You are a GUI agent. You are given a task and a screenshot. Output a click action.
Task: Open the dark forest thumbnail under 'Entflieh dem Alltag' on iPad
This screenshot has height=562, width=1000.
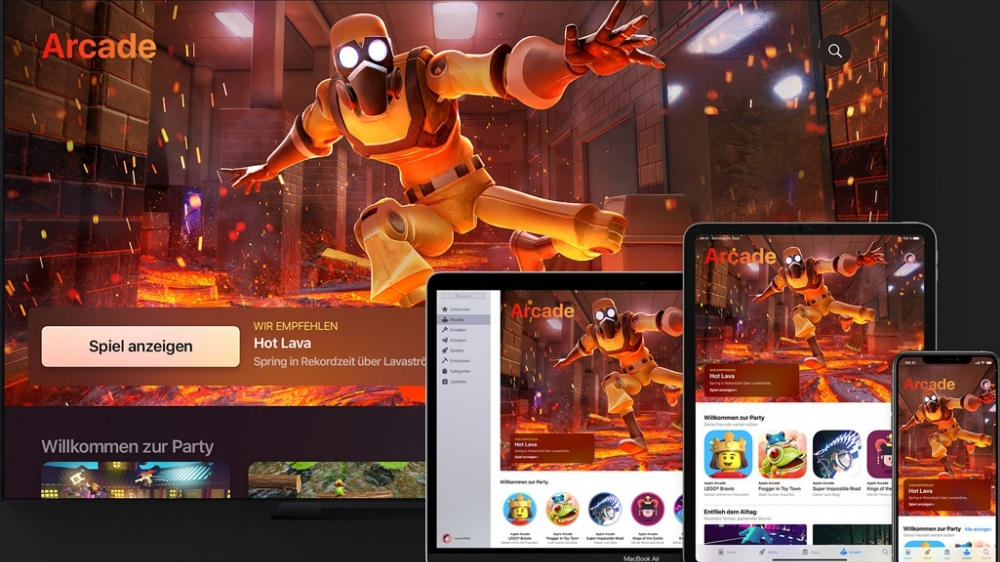852,535
